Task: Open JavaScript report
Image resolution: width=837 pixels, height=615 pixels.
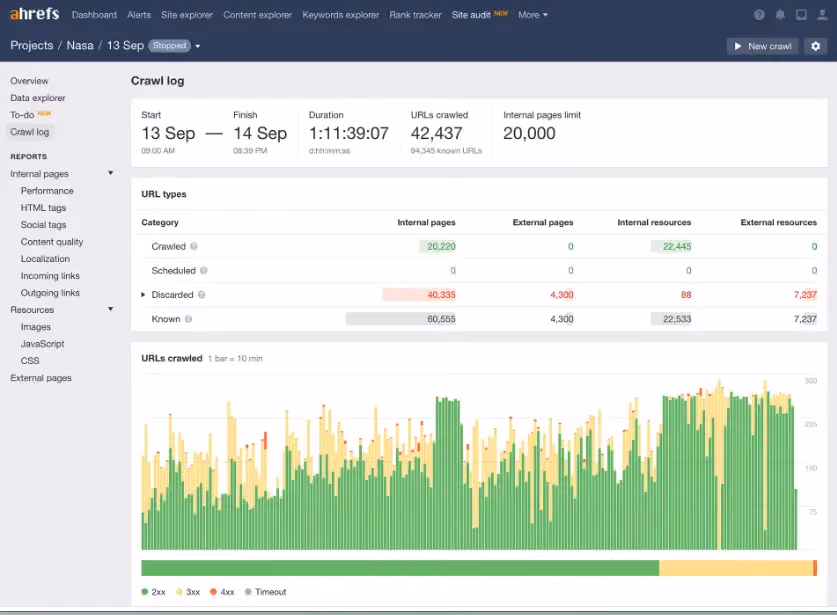Action: click(x=42, y=344)
